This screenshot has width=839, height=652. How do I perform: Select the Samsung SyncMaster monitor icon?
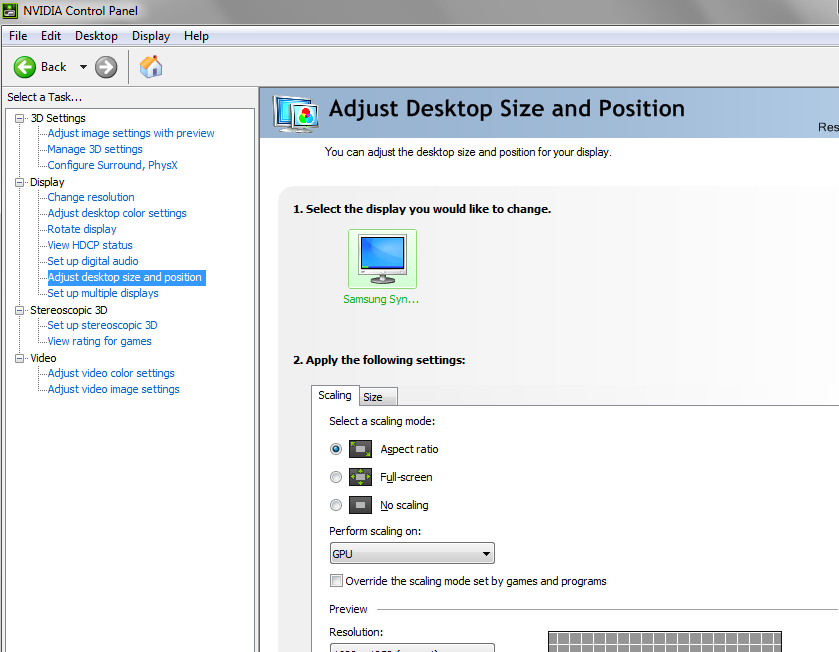383,259
